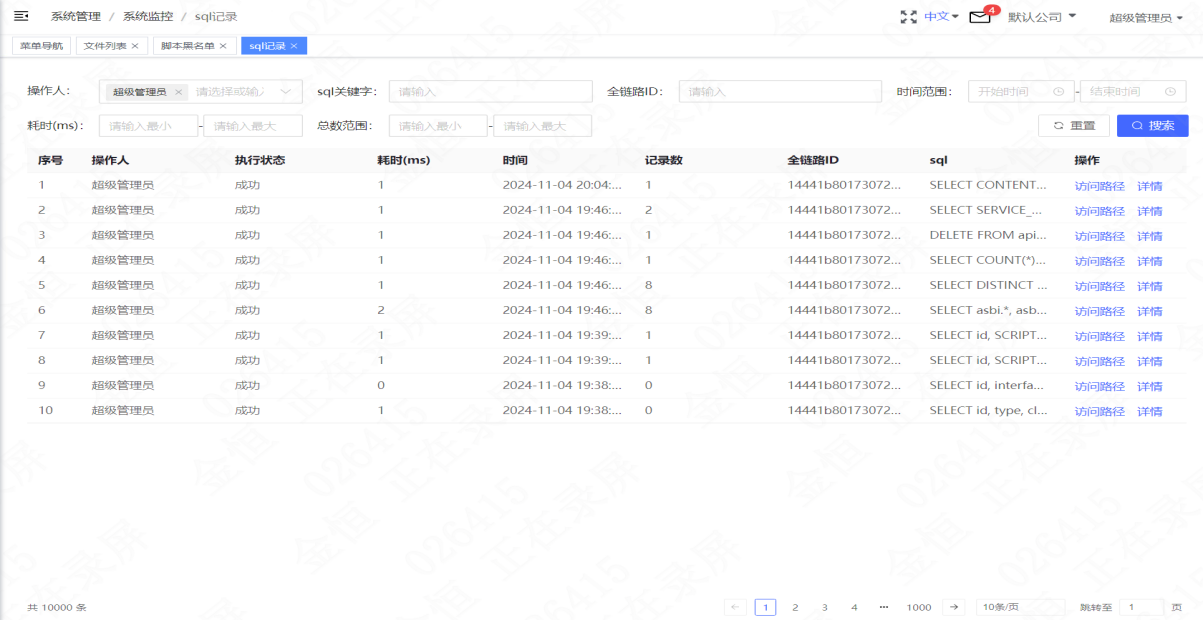
Task: Remove the 超级管理员 operator tag
Action: pos(178,92)
